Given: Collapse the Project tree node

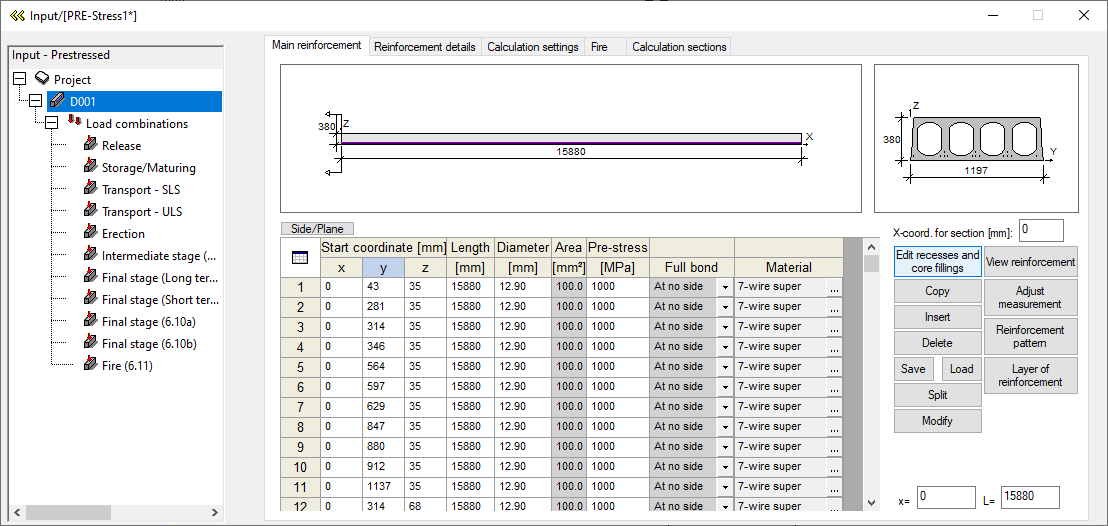Looking at the screenshot, I should [x=20, y=79].
